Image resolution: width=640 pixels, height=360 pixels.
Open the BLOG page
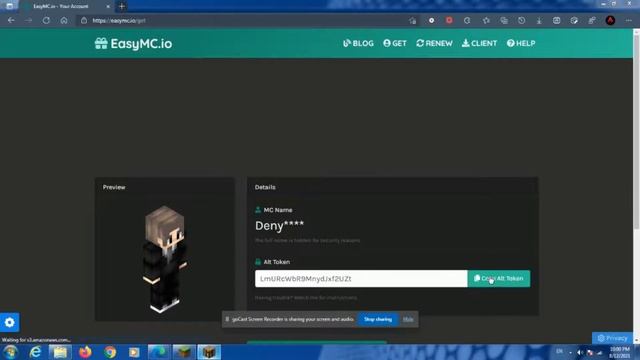(358, 43)
